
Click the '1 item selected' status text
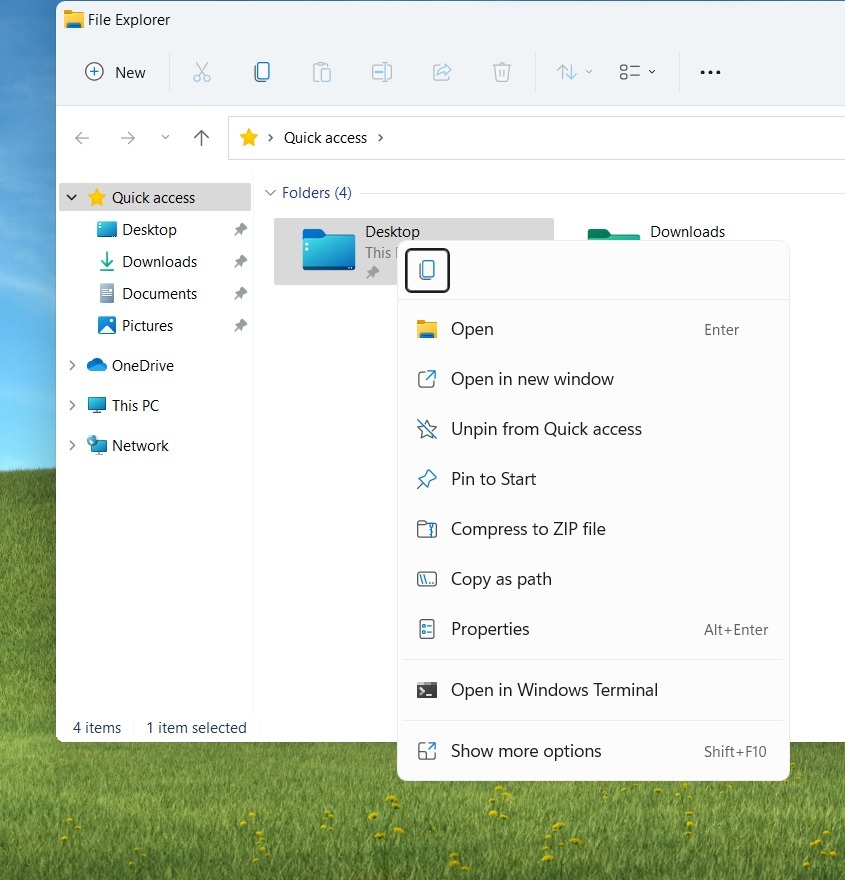pos(196,728)
